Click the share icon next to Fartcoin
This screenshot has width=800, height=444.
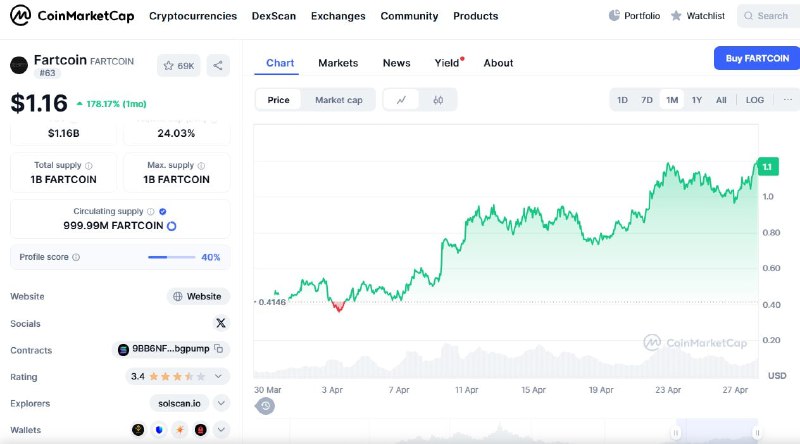[218, 65]
